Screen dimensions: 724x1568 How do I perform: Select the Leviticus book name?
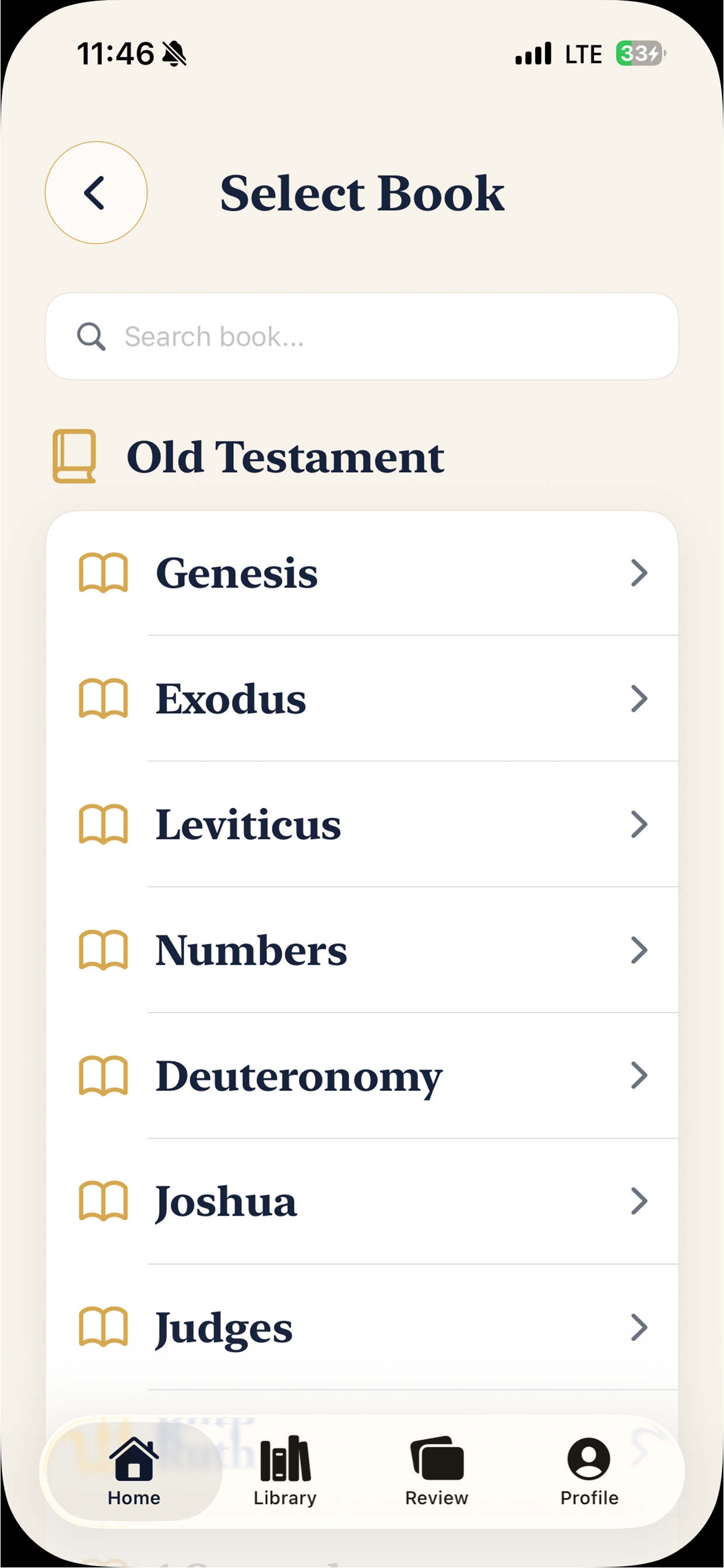[248, 824]
